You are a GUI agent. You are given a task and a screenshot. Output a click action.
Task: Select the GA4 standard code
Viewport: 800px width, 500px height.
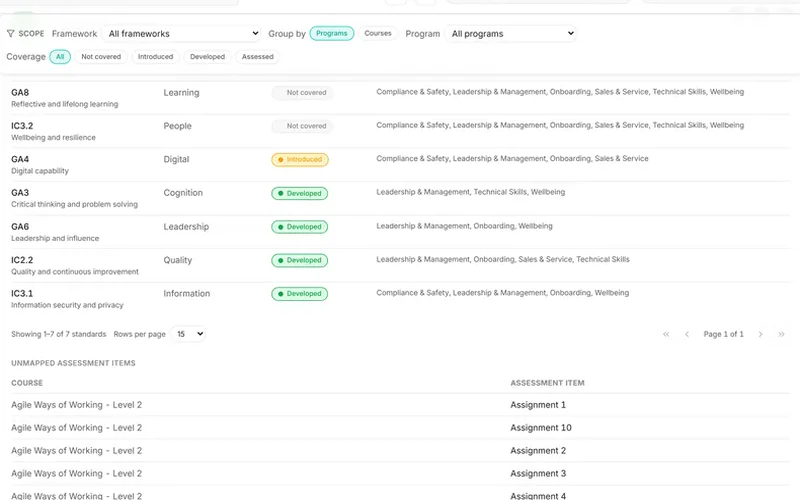[x=20, y=159]
